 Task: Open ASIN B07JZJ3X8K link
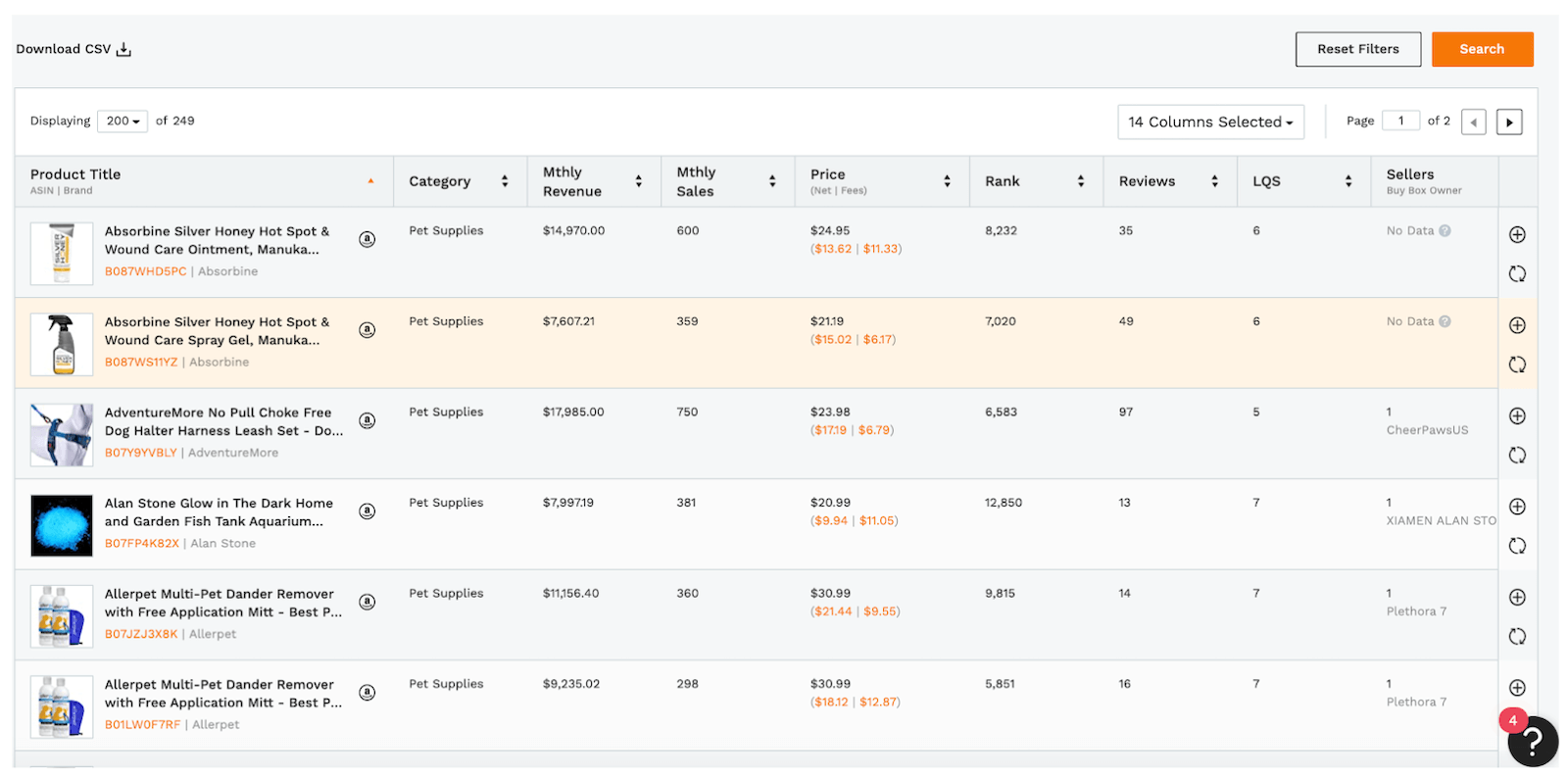[141, 634]
